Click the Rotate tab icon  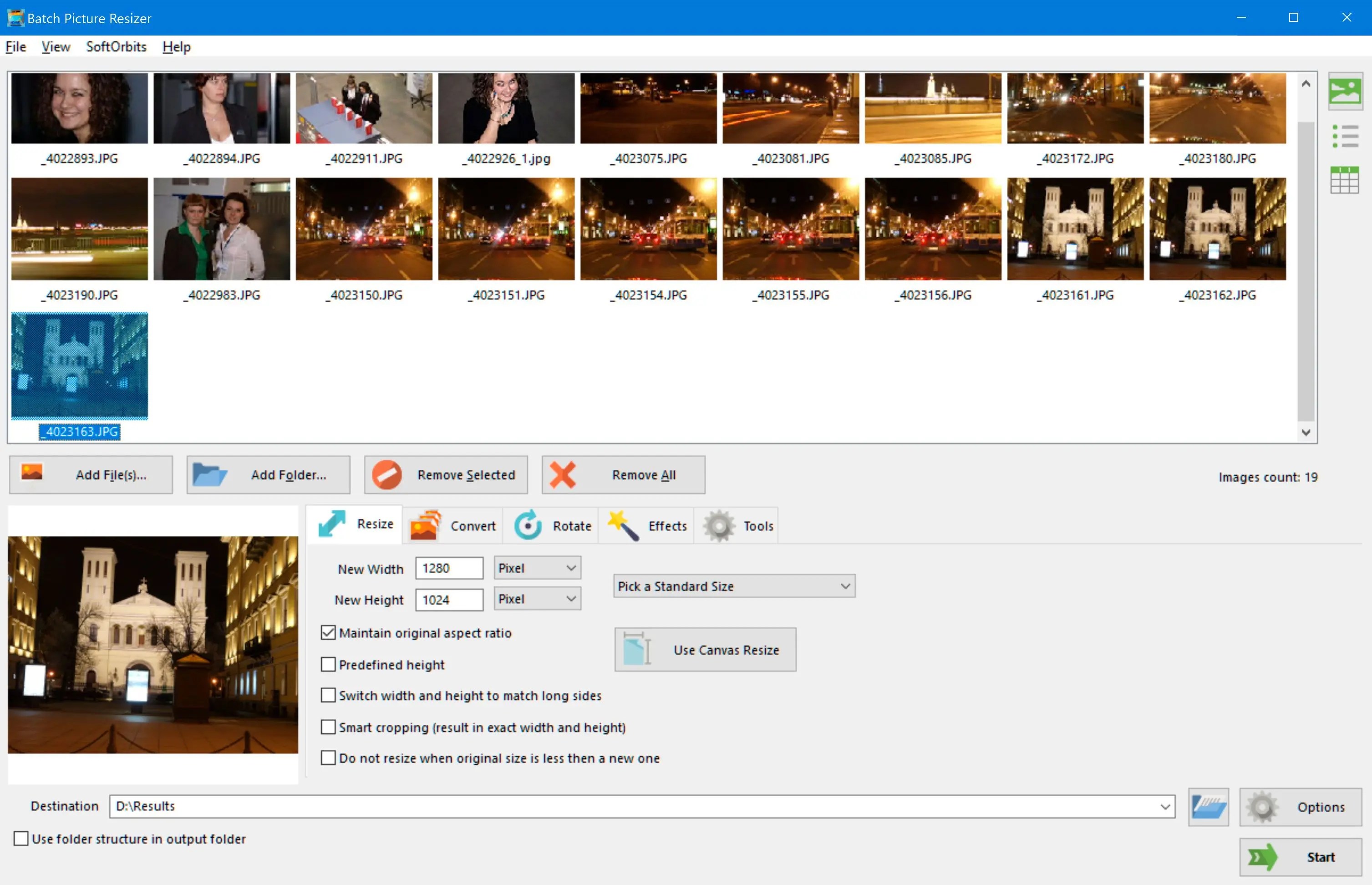pos(530,524)
